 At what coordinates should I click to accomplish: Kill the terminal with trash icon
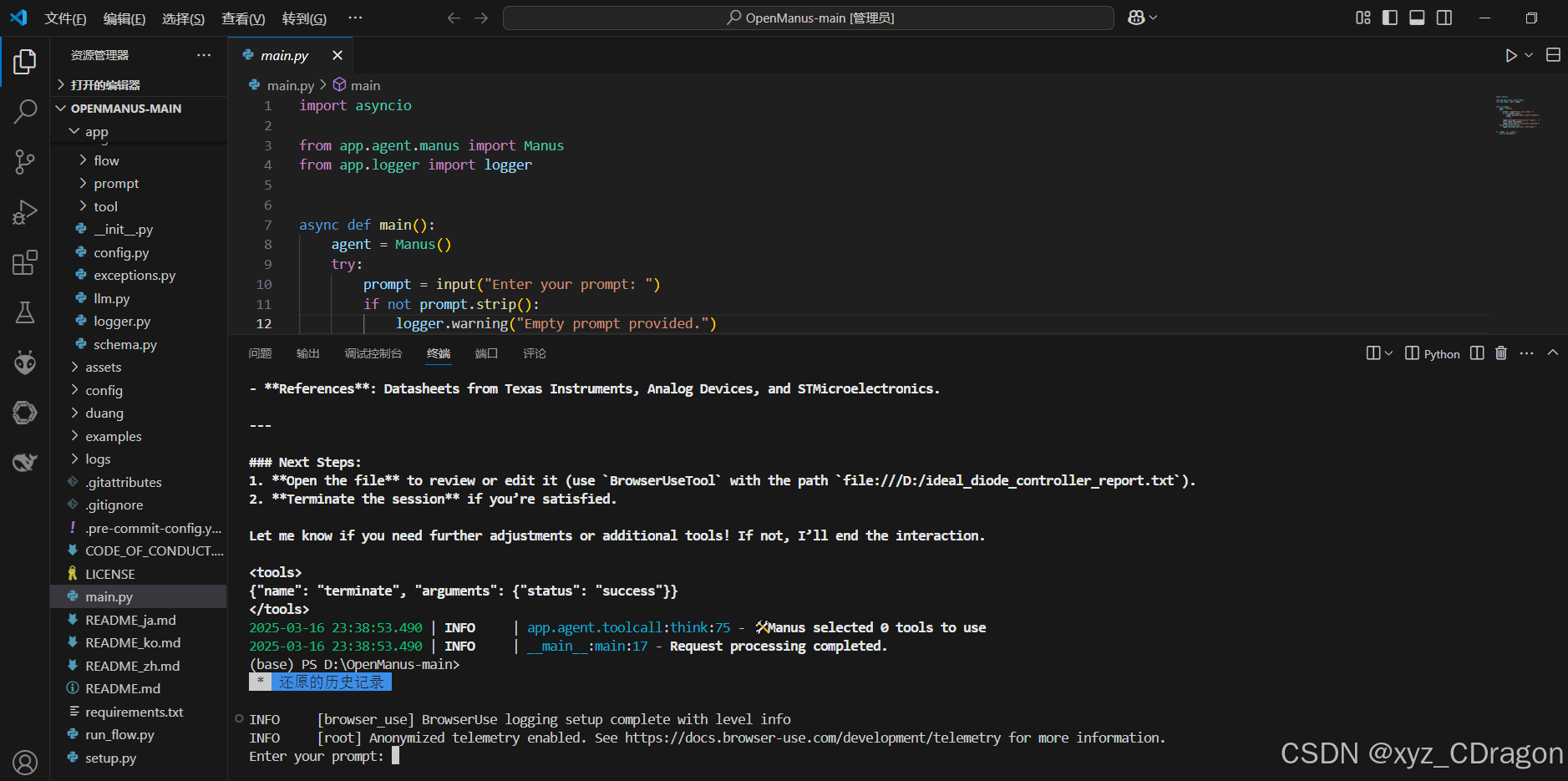(1501, 353)
